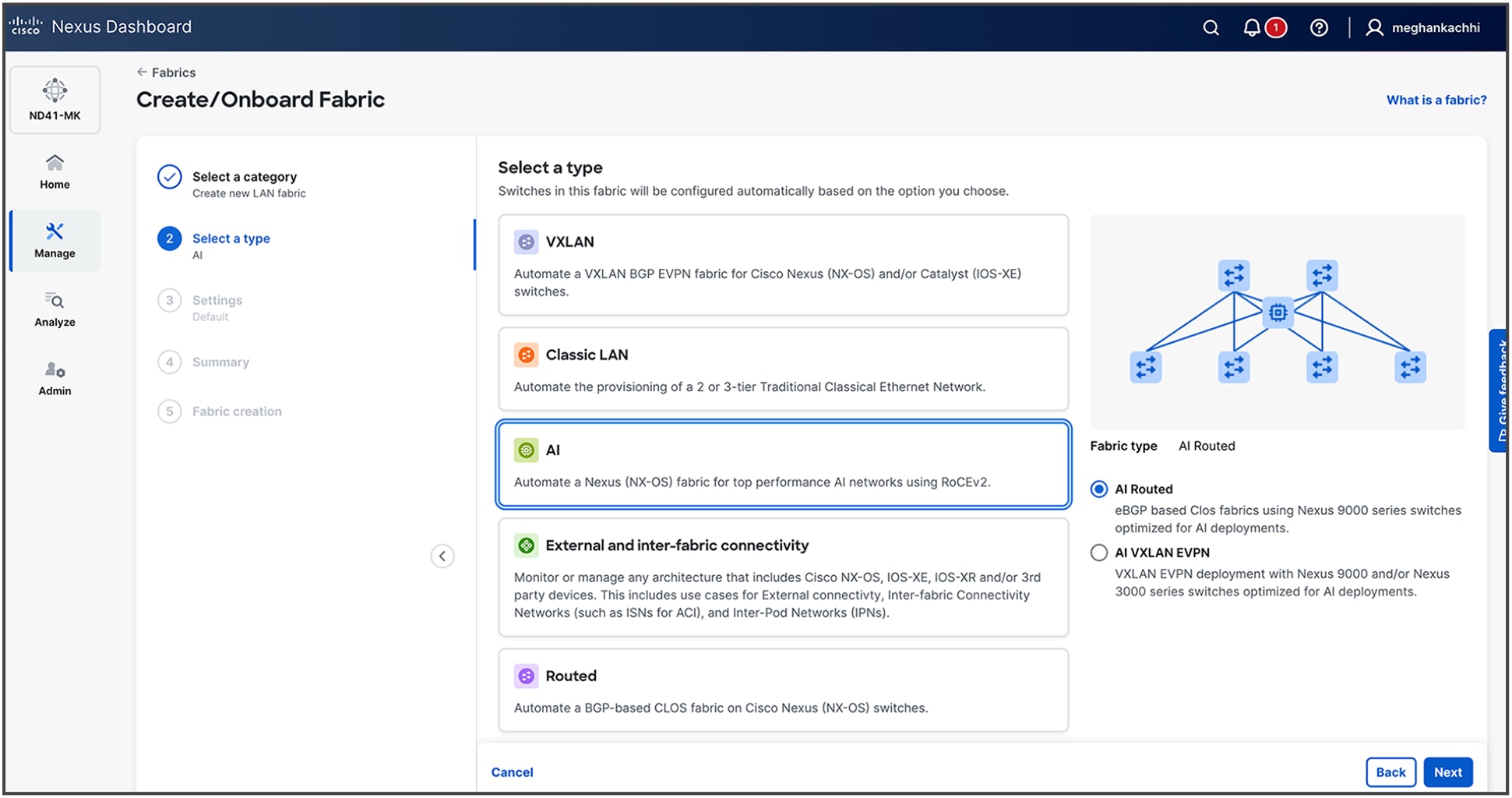The width and height of the screenshot is (1512, 798).
Task: Select the AI VXLAN EVPN radio button
Action: click(x=1098, y=553)
